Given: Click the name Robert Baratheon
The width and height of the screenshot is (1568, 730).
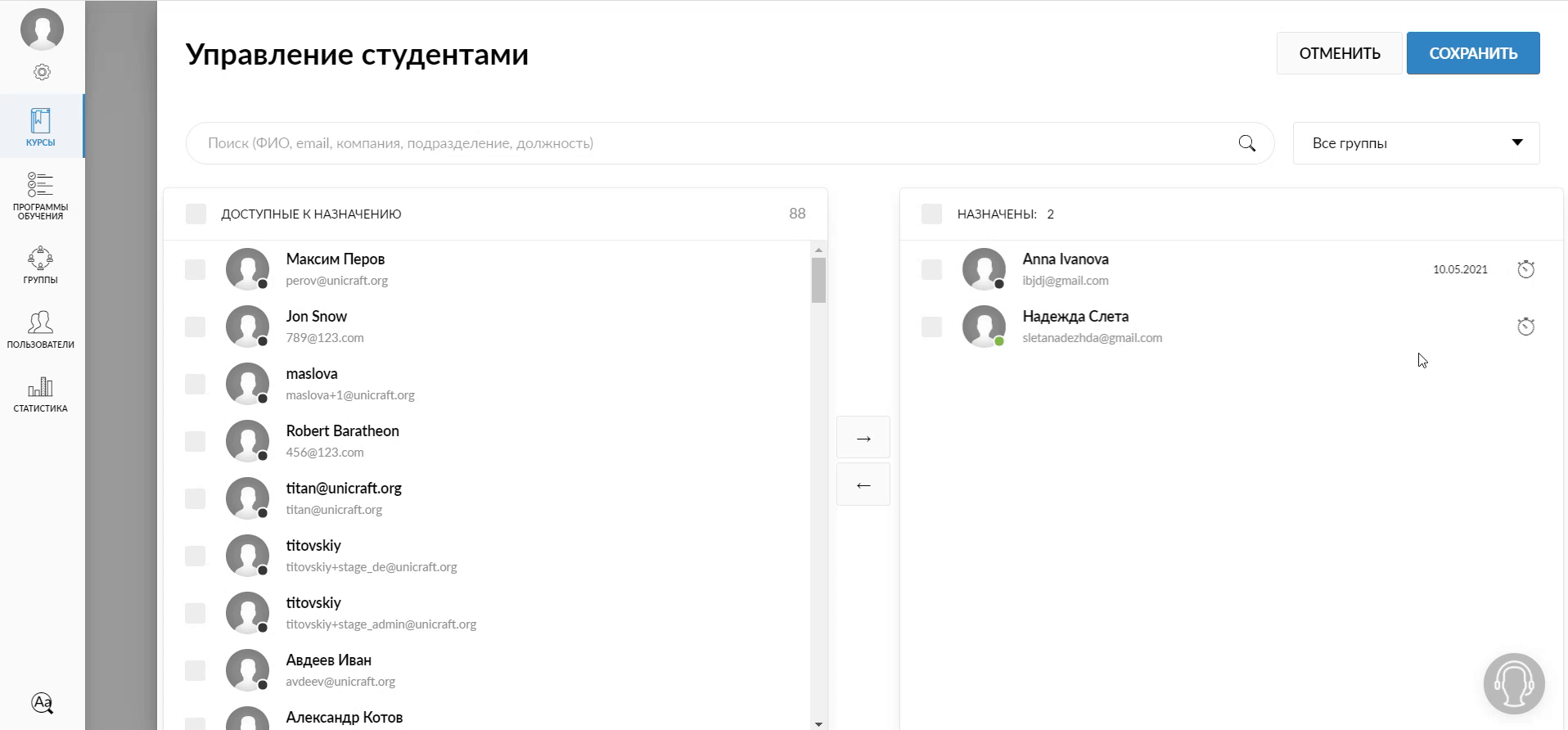Looking at the screenshot, I should (343, 431).
